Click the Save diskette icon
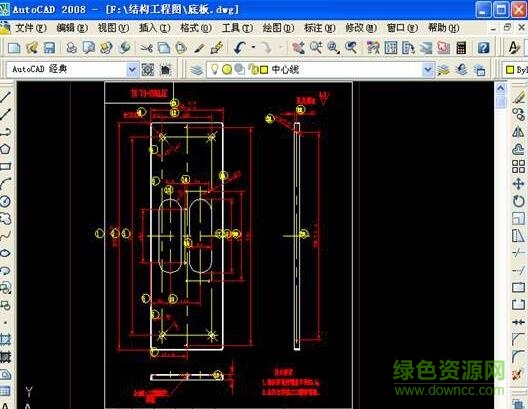Image resolution: width=528 pixels, height=409 pixels. 49,48
